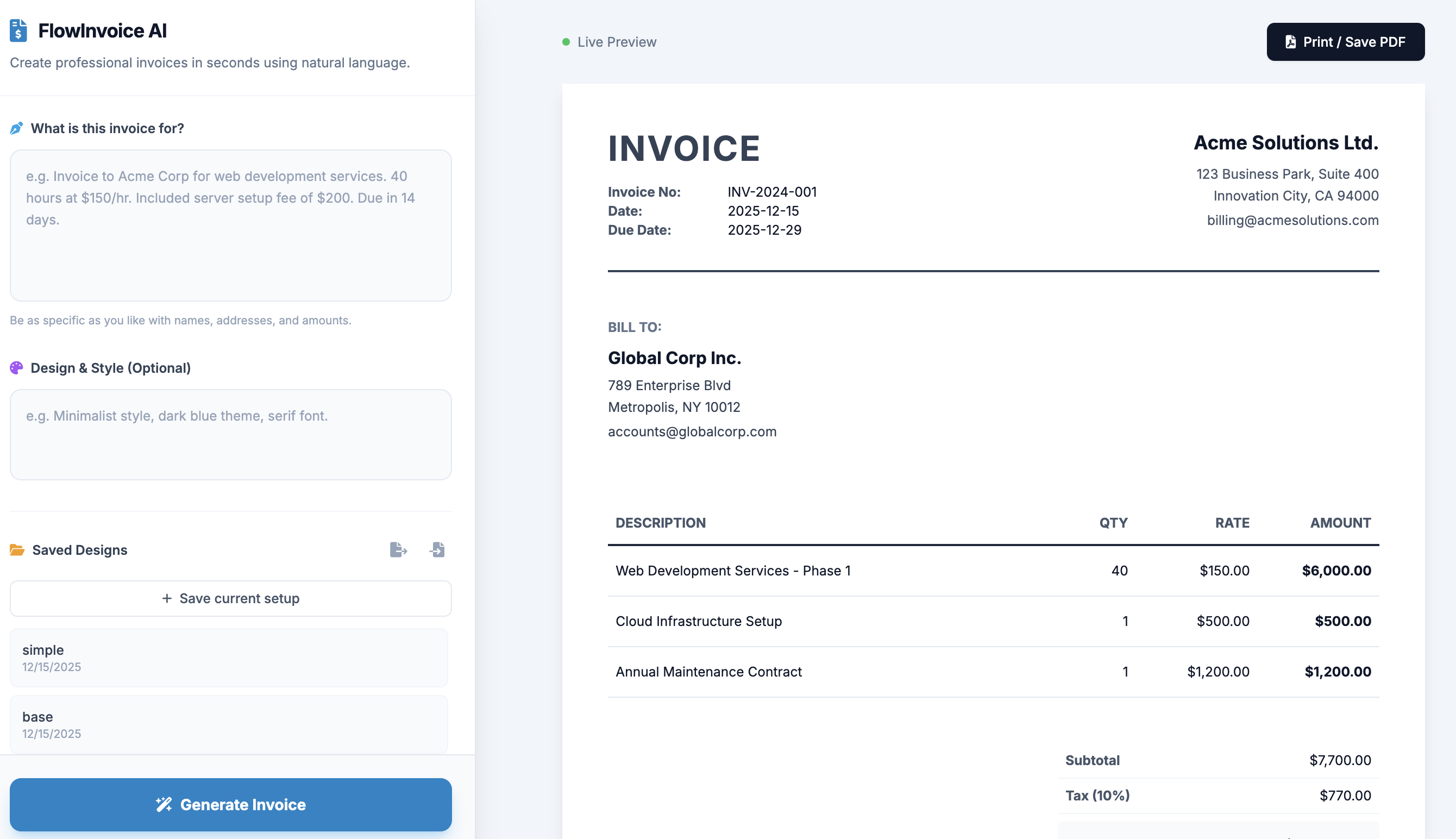Click the green Live Preview status dot
Screen dimensions: 1456x839
click(566, 41)
